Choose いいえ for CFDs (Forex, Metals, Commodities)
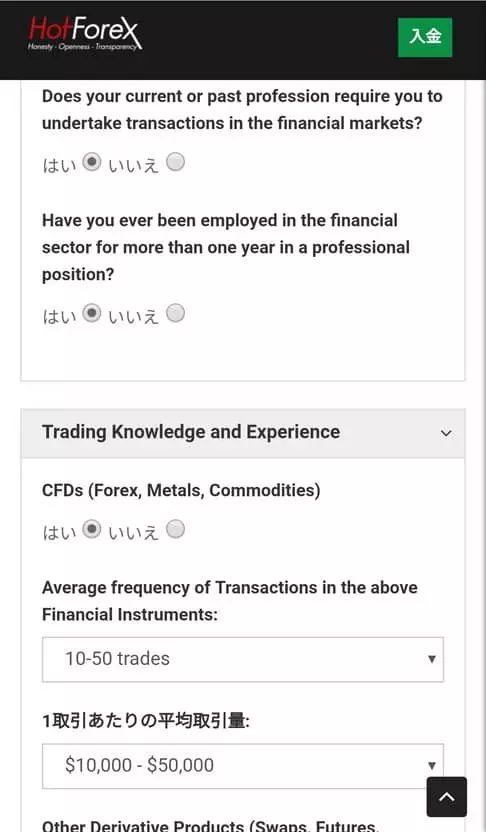 pos(176,529)
